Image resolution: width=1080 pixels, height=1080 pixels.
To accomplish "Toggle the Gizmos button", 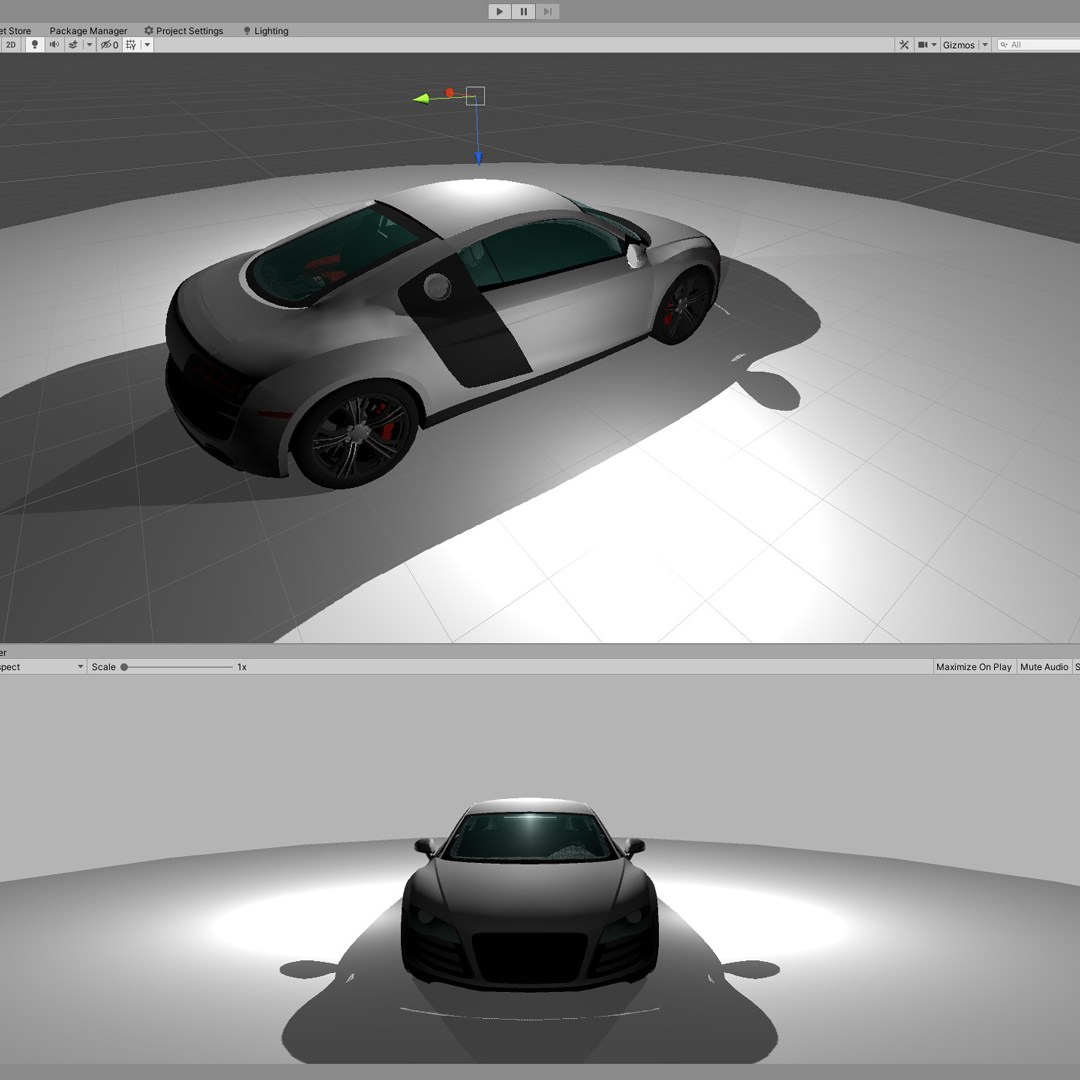I will pos(958,45).
